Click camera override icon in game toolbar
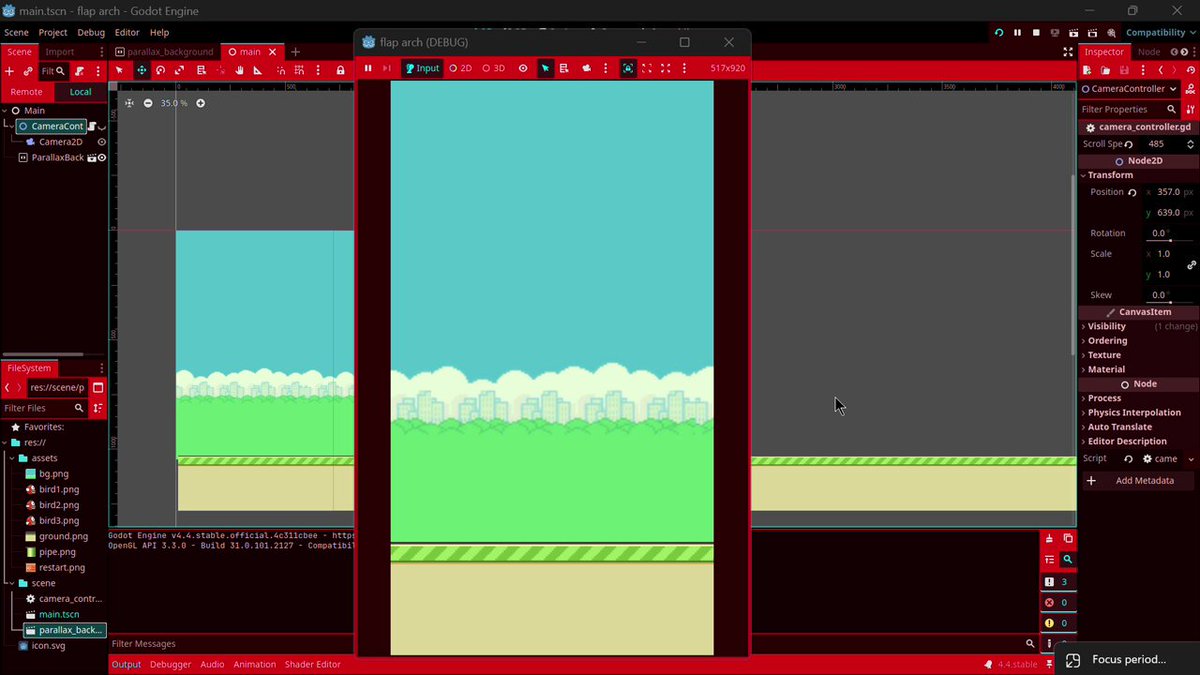The image size is (1200, 675). [x=586, y=68]
